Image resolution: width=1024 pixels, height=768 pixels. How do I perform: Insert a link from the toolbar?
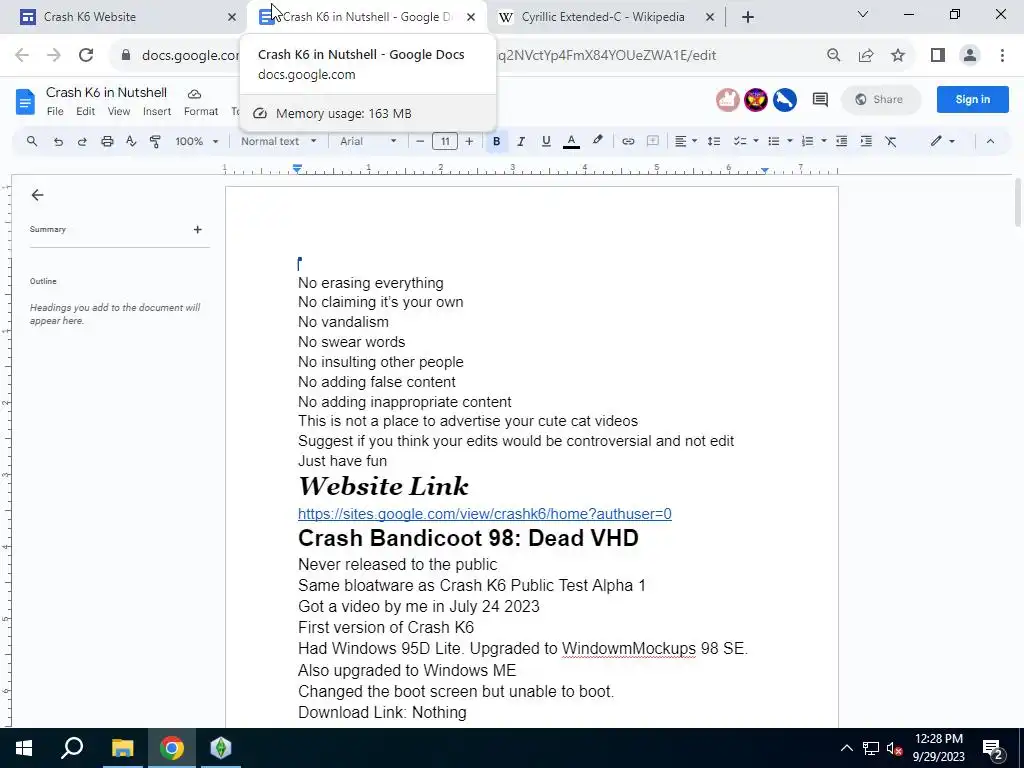[628, 141]
